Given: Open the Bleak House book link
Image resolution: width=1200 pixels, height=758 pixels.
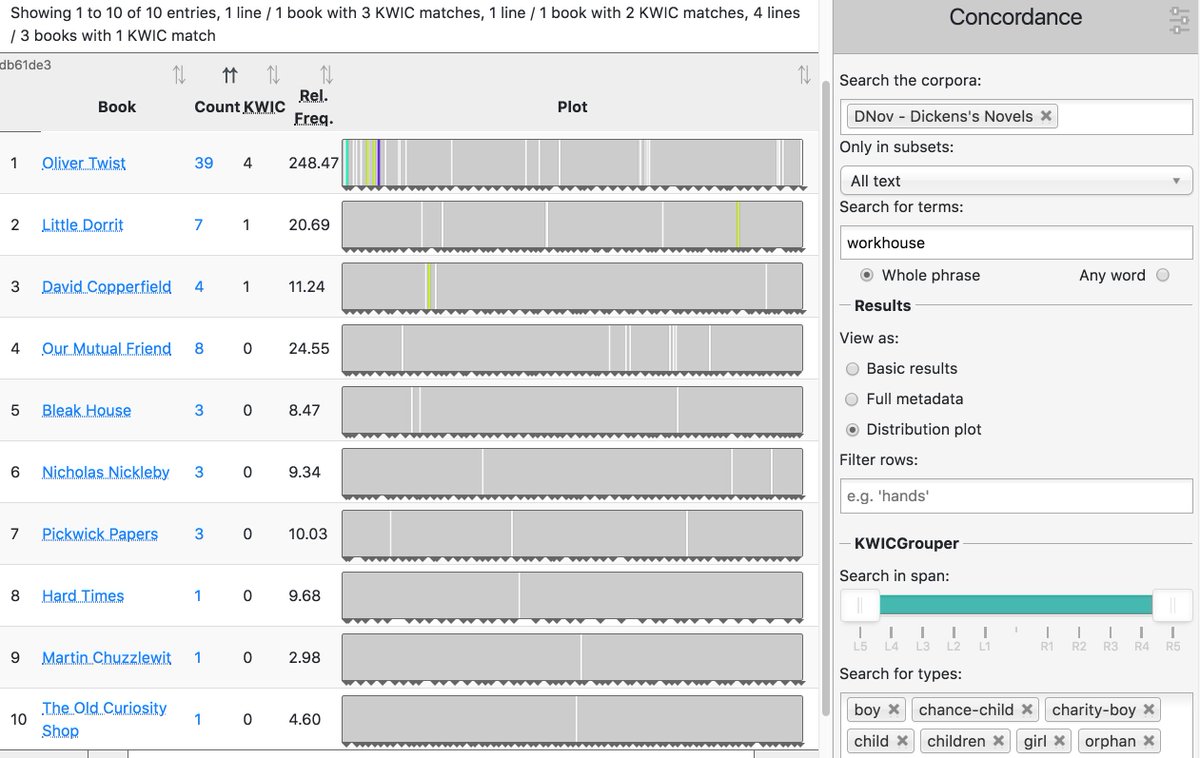Looking at the screenshot, I should tap(86, 411).
